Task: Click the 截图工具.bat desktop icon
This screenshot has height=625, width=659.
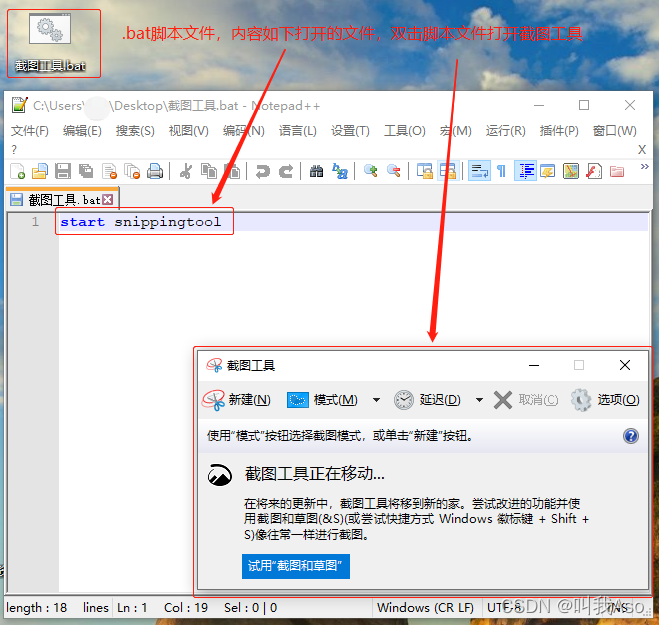Action: (50, 43)
